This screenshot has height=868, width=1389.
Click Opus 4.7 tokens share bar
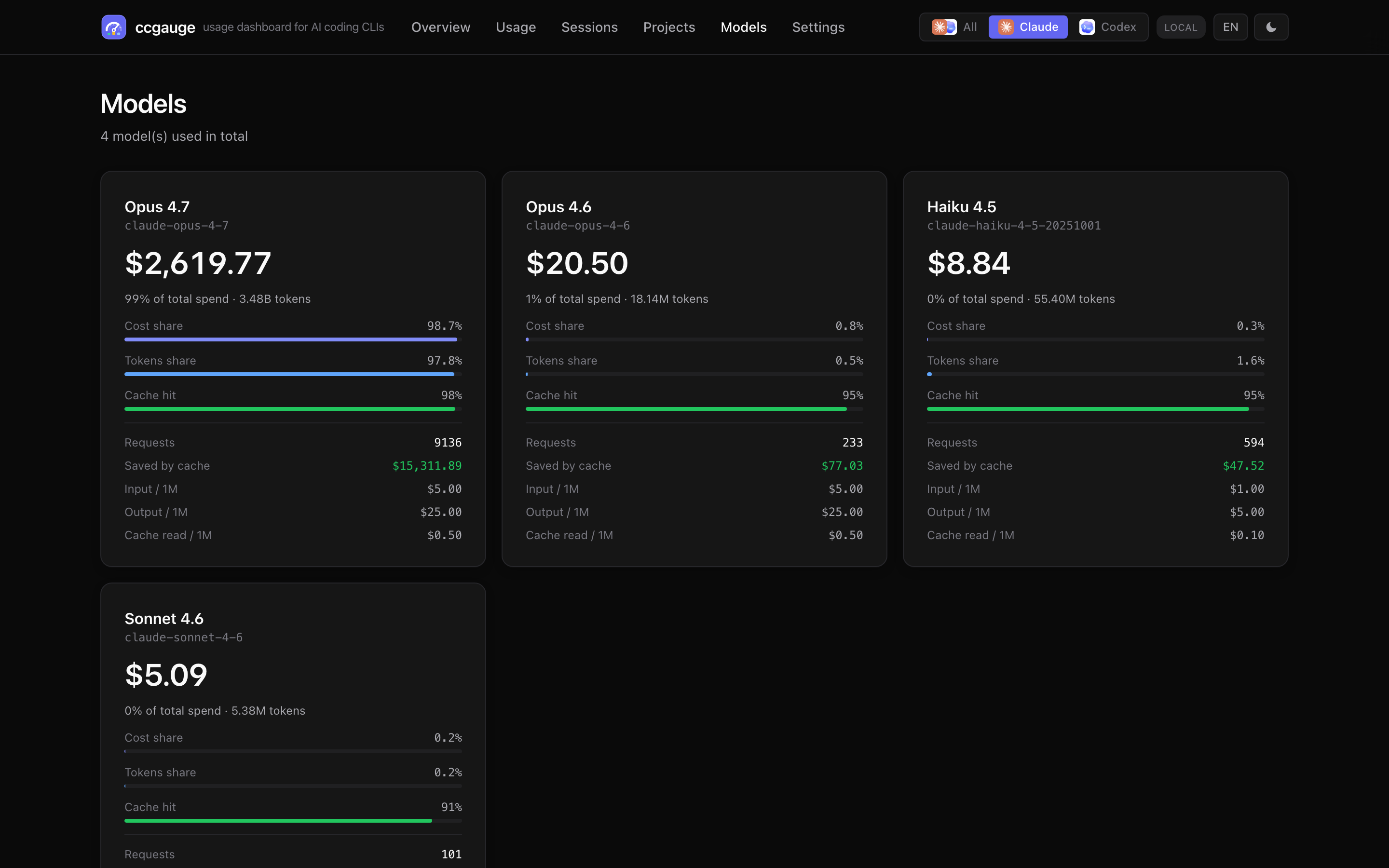point(293,374)
